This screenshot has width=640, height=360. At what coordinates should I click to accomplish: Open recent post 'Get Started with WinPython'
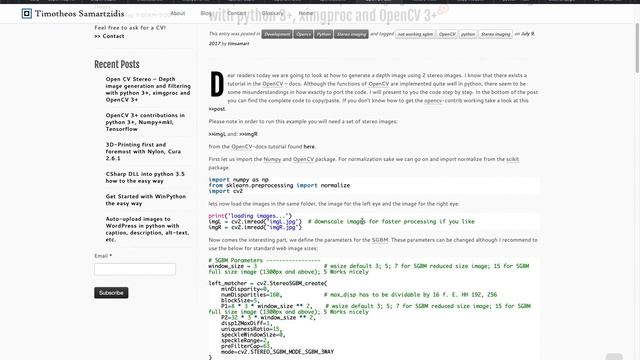(x=145, y=200)
